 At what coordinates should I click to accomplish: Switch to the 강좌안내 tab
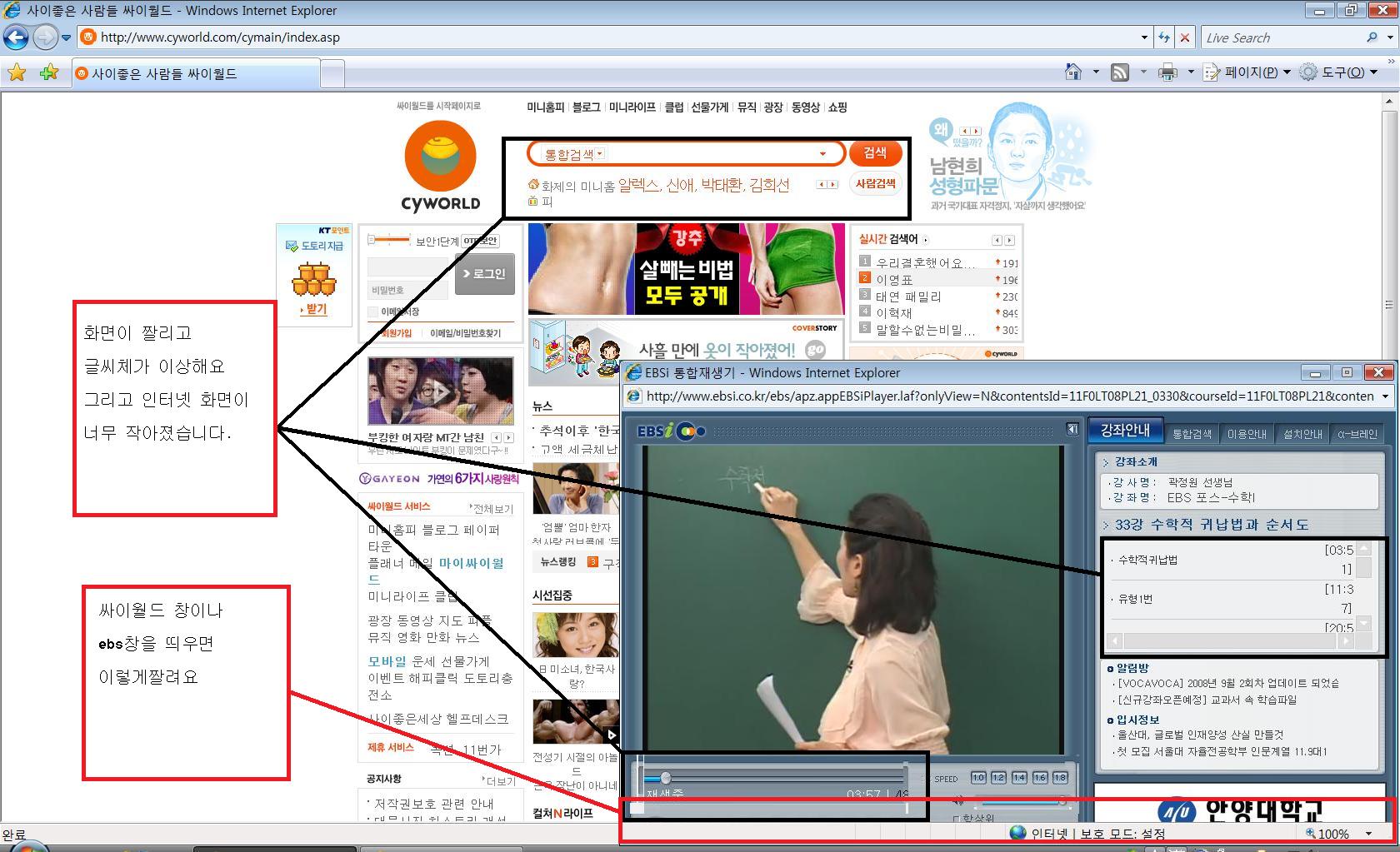(1125, 431)
